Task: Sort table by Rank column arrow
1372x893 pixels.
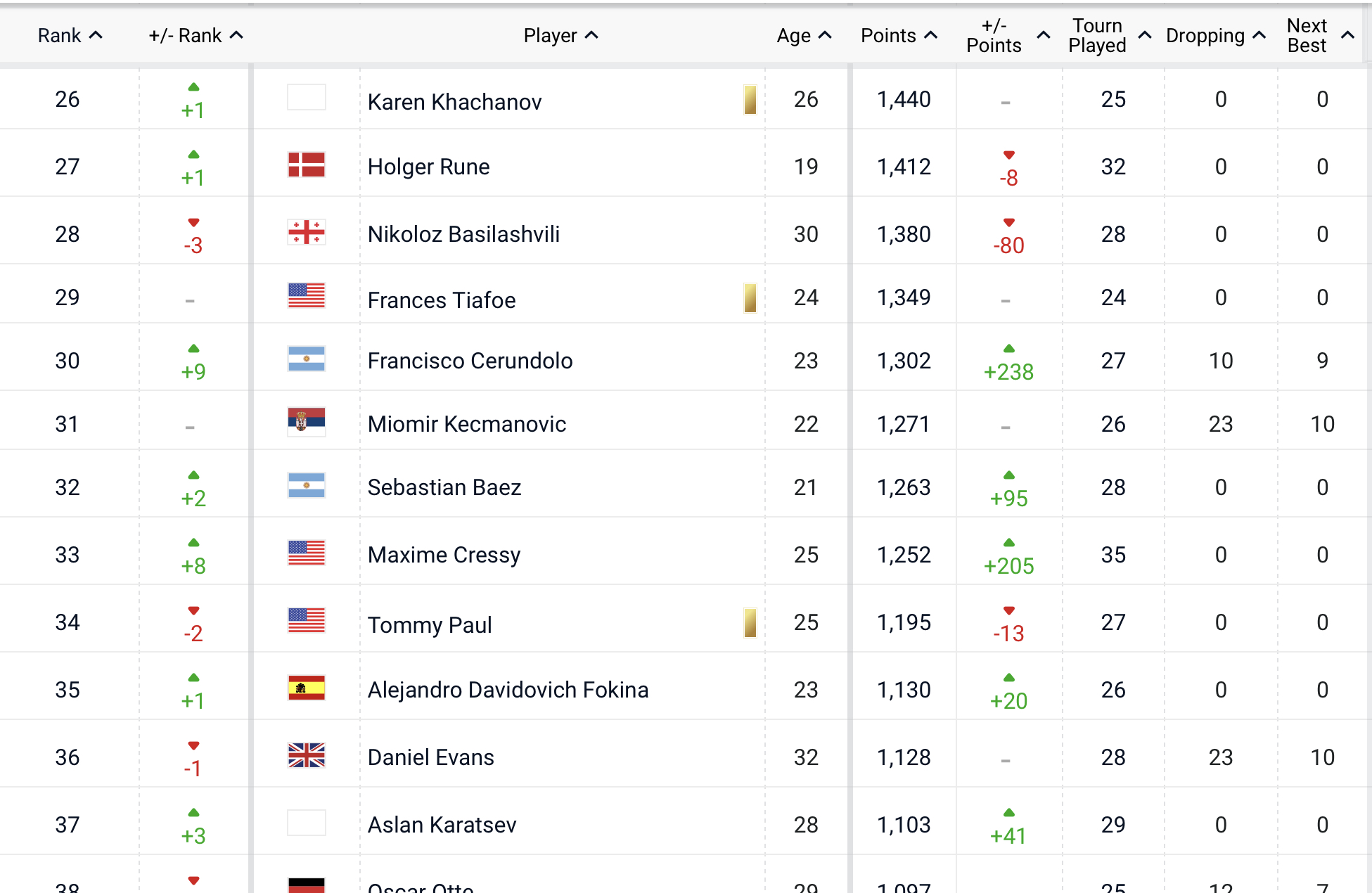Action: tap(96, 35)
